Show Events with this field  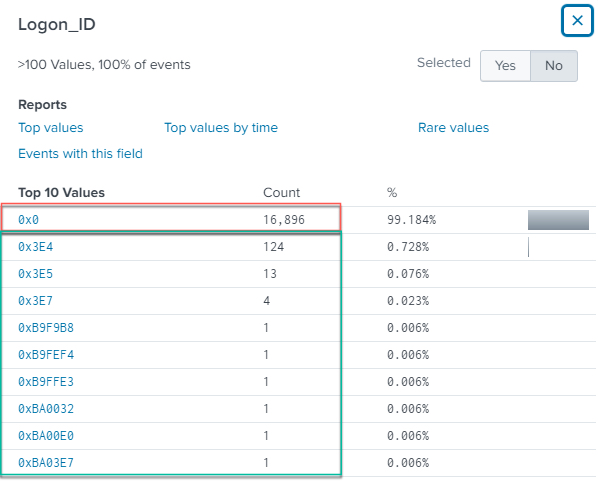(80, 154)
